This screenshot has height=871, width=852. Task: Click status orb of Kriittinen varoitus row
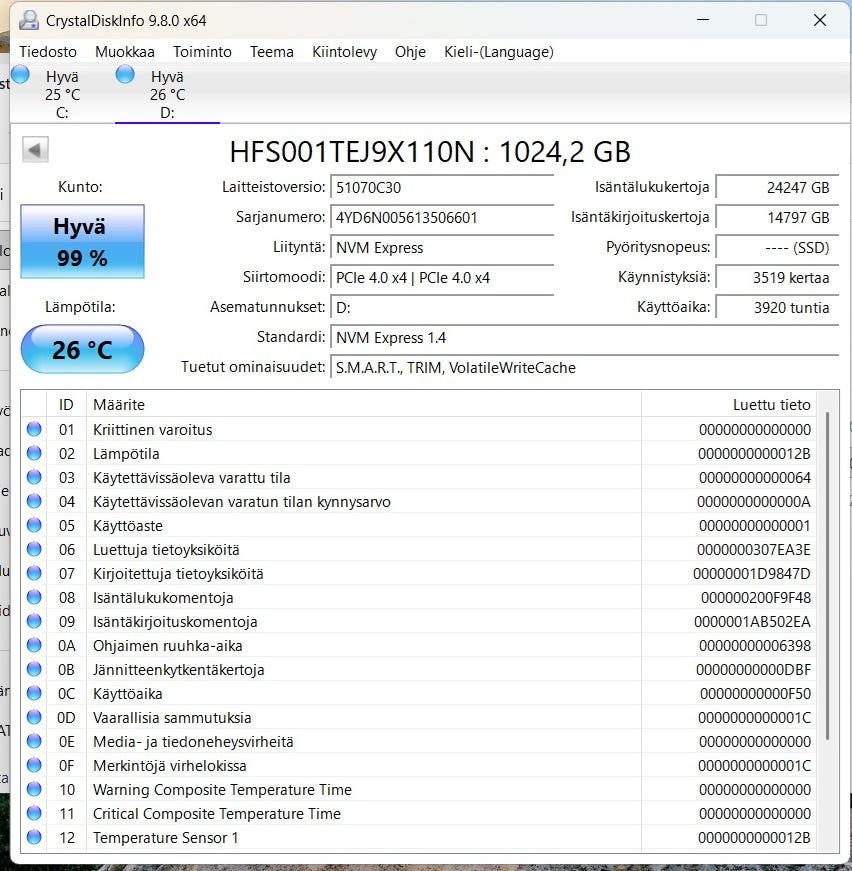(x=34, y=429)
